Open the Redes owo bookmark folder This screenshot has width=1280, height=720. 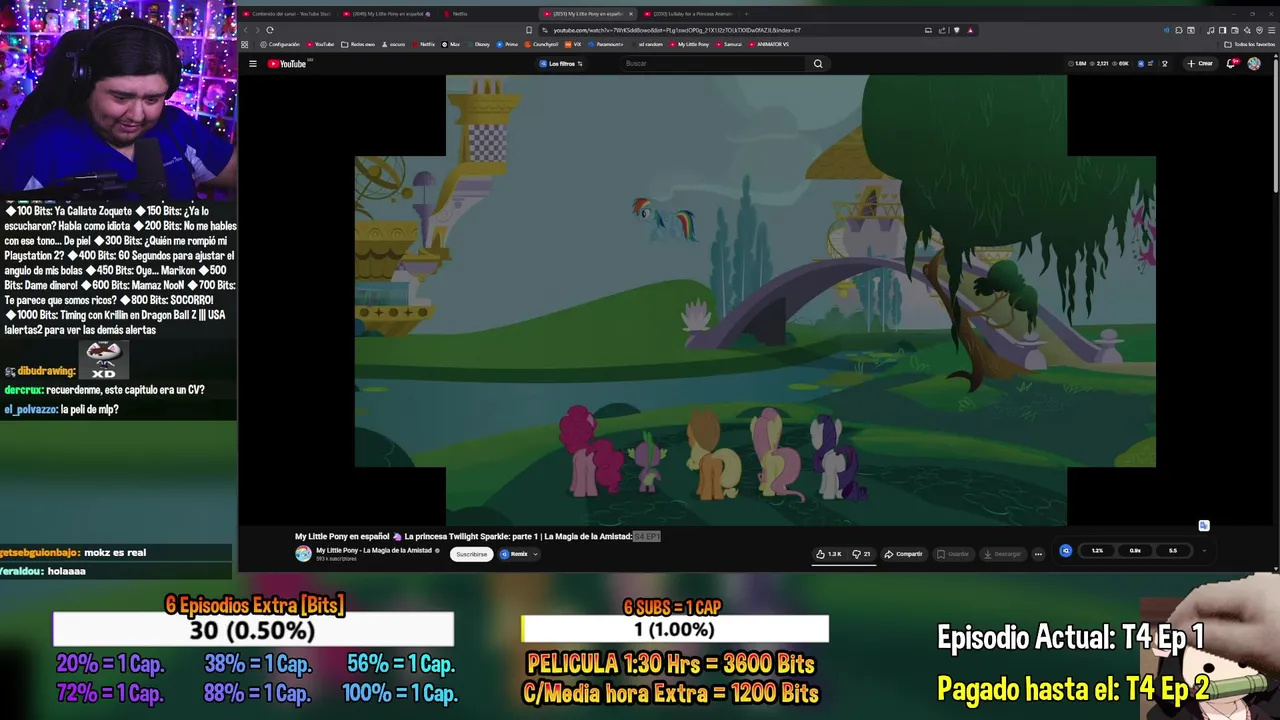pos(358,44)
